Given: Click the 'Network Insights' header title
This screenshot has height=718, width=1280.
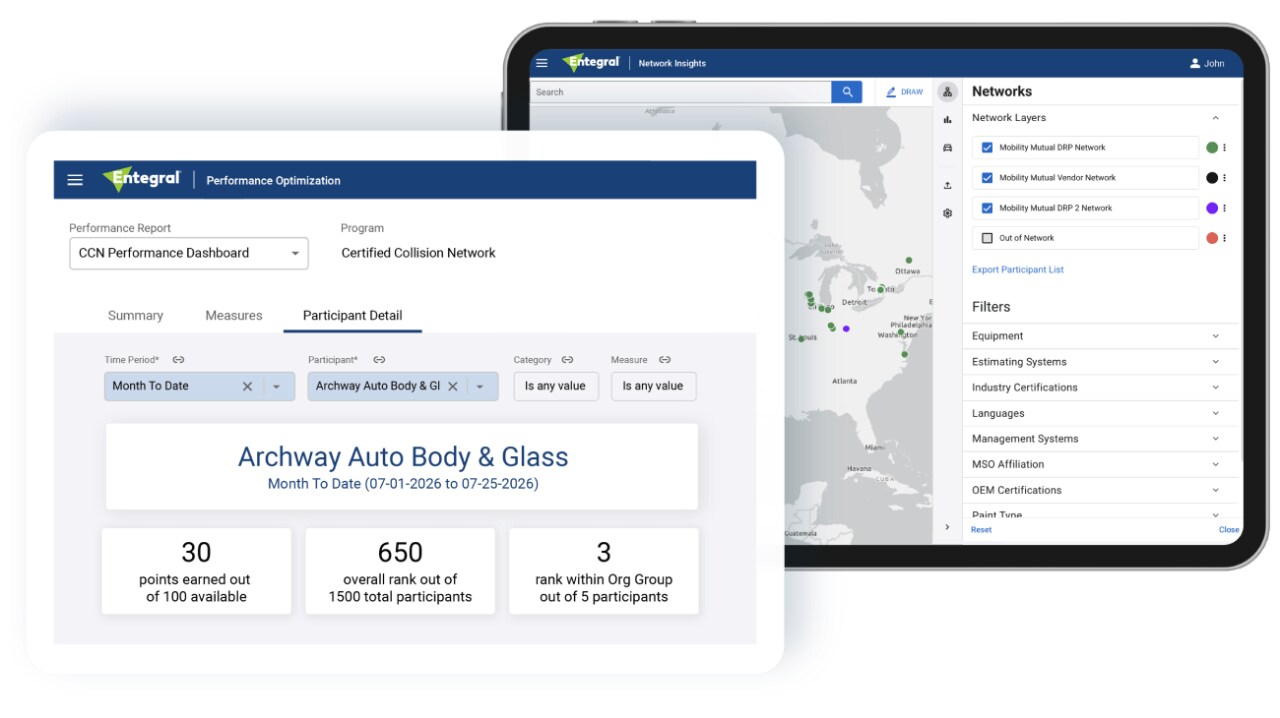Looking at the screenshot, I should point(672,63).
